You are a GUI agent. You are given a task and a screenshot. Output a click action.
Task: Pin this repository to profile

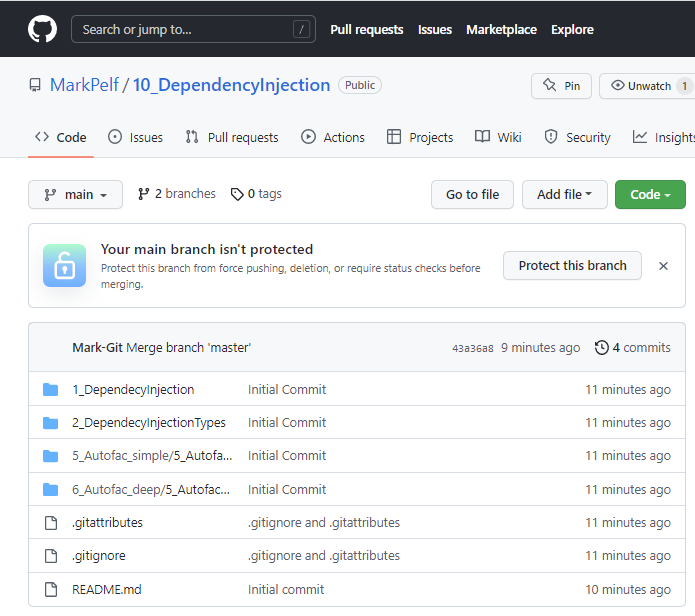[x=561, y=86]
